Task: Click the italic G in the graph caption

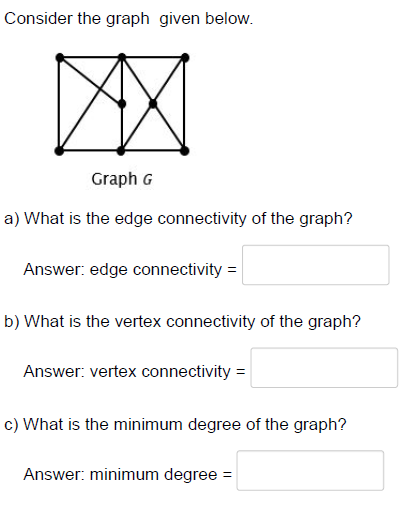Action: (148, 180)
